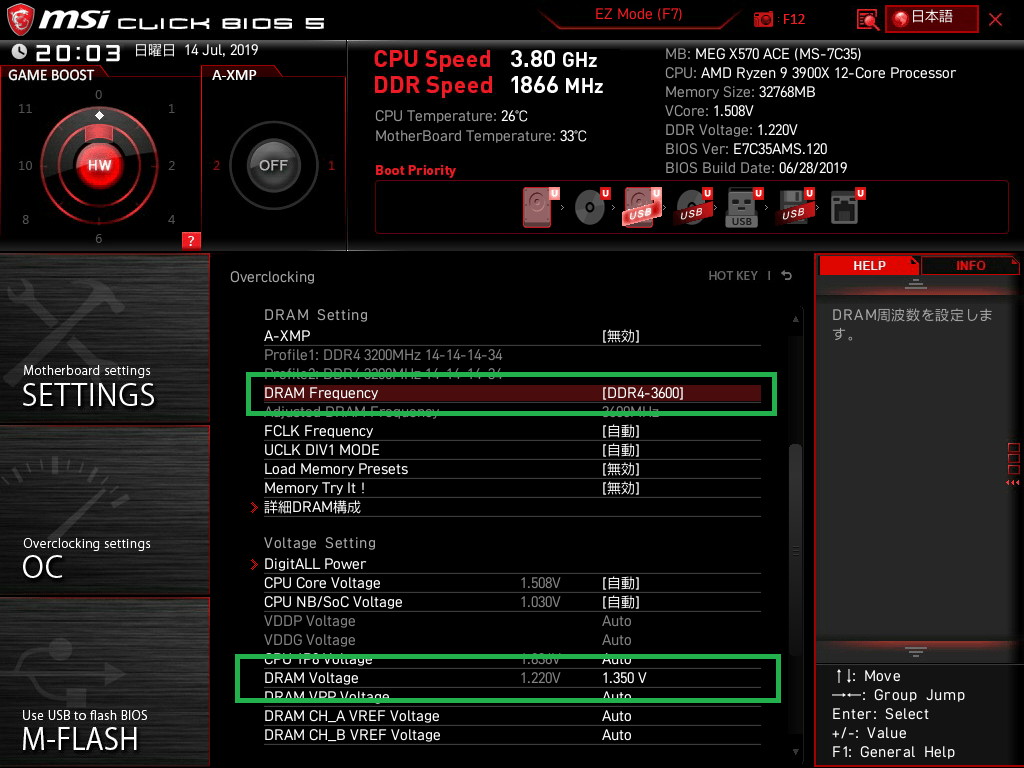The width and height of the screenshot is (1024, 768).
Task: Select the USB hard disk boot icon
Action: tap(642, 207)
